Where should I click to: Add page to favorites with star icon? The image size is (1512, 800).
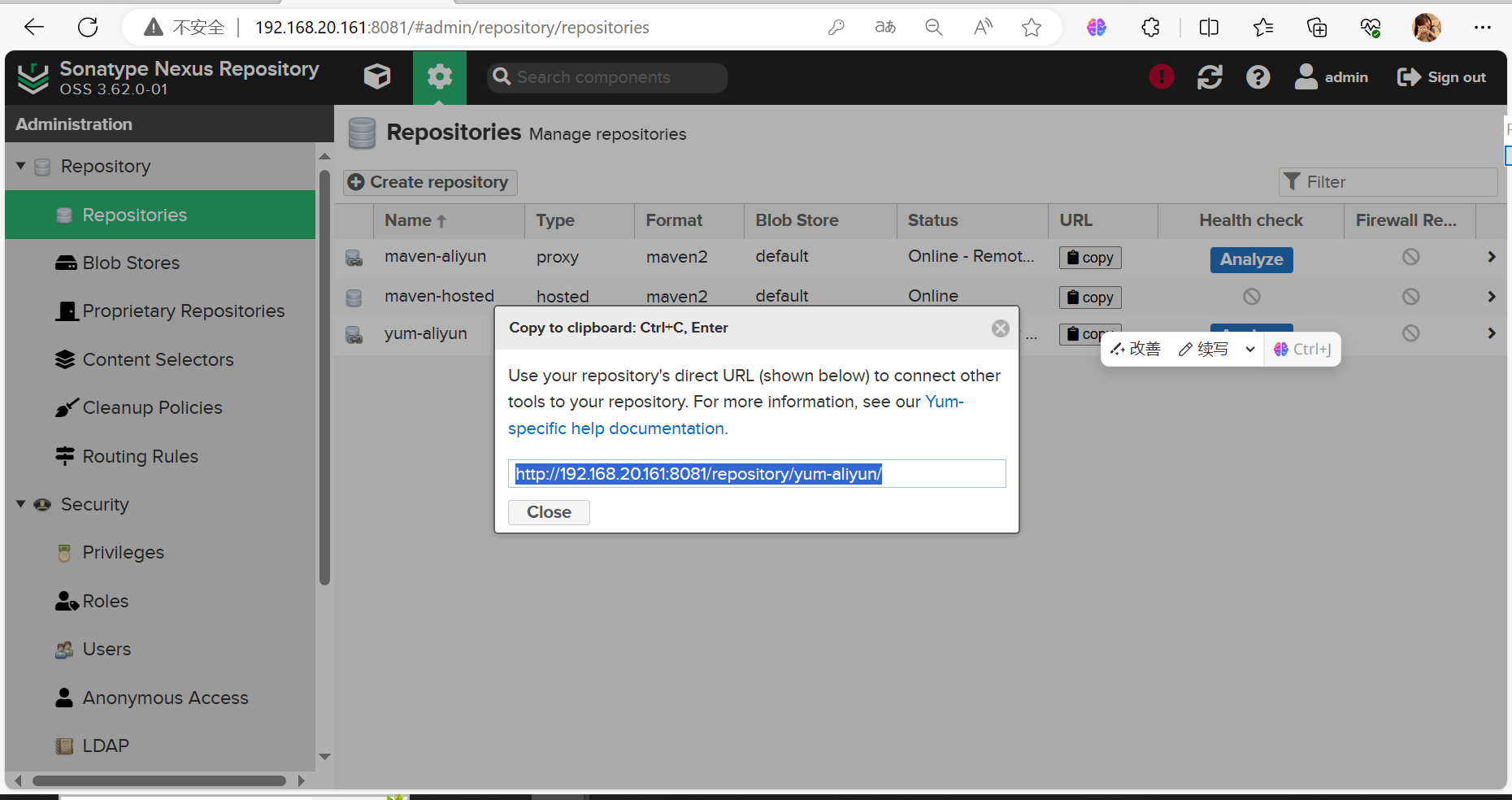[x=1032, y=28]
